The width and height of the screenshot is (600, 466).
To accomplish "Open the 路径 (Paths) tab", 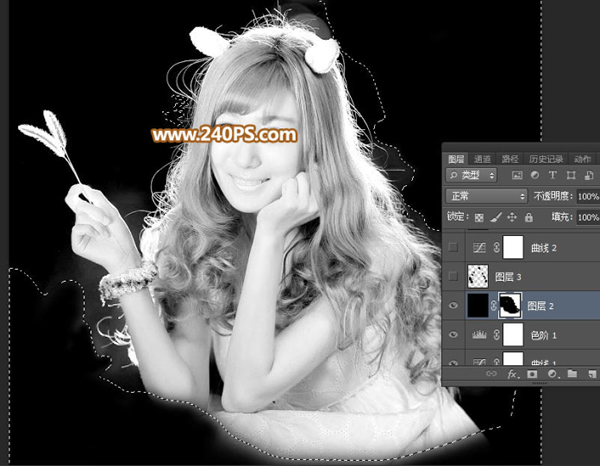I will click(x=510, y=159).
